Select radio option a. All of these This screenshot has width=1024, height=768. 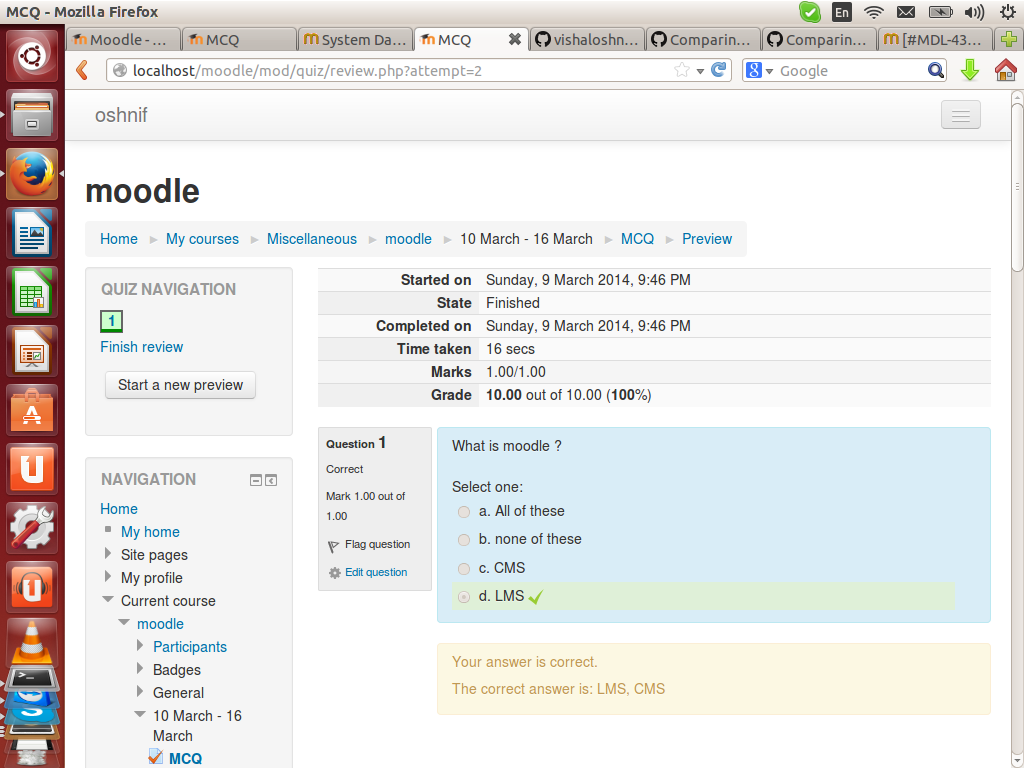[x=464, y=512]
